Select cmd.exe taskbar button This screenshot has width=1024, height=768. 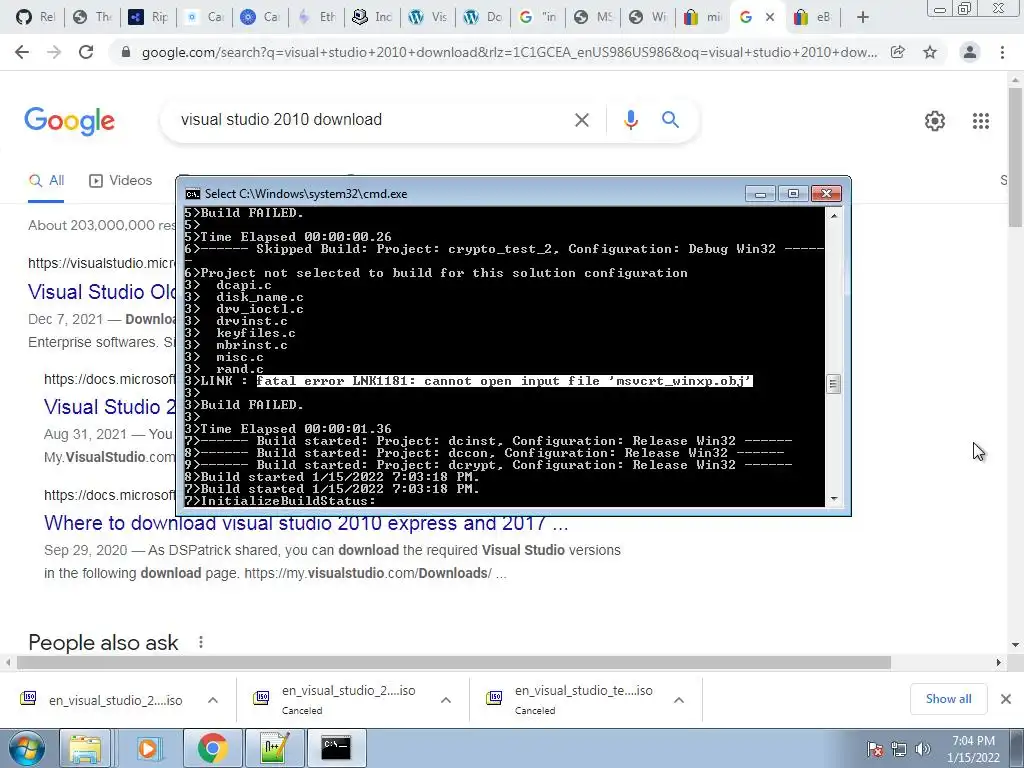pyautogui.click(x=336, y=748)
